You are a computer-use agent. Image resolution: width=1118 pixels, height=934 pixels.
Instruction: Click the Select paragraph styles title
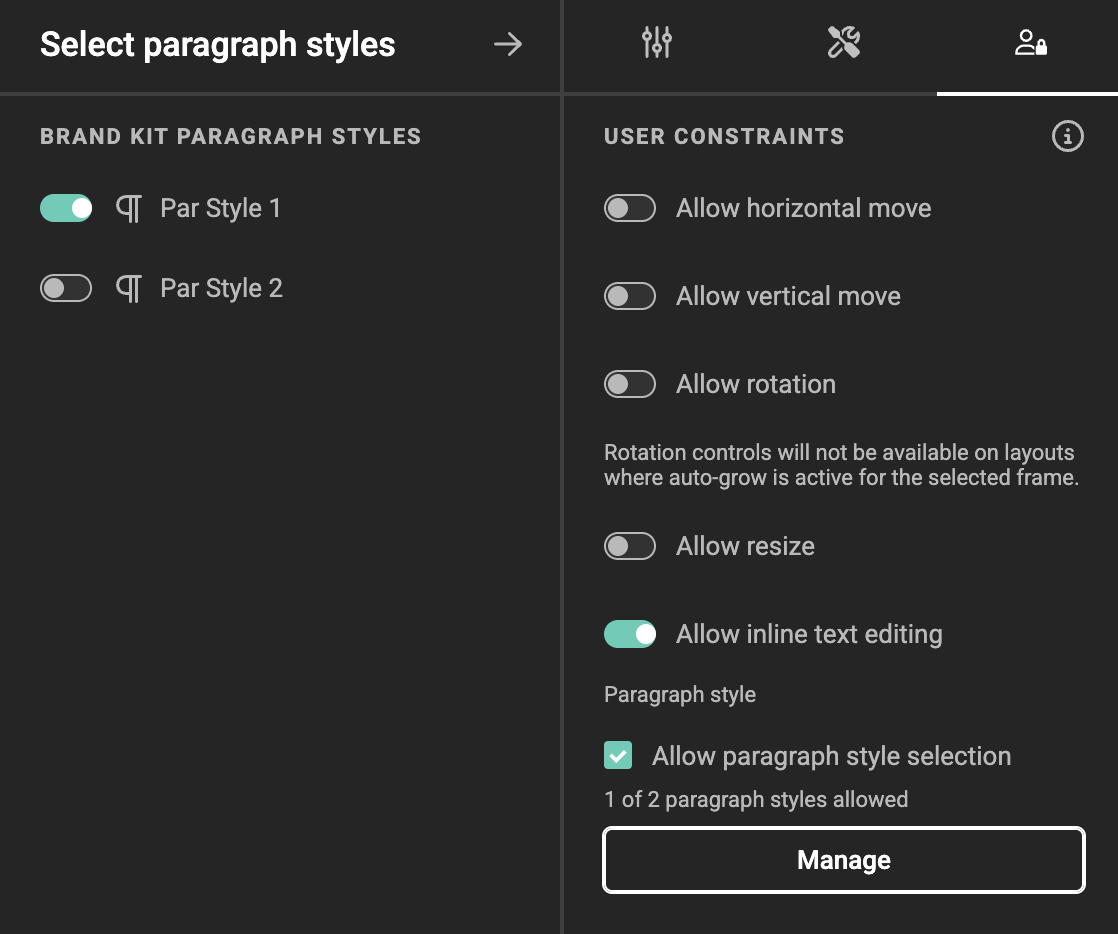click(216, 44)
